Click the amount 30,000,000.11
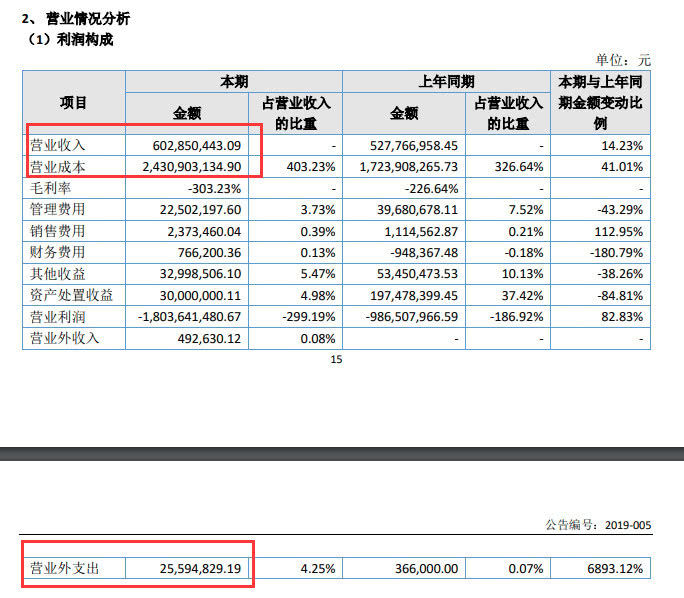The width and height of the screenshot is (684, 598). [x=200, y=295]
